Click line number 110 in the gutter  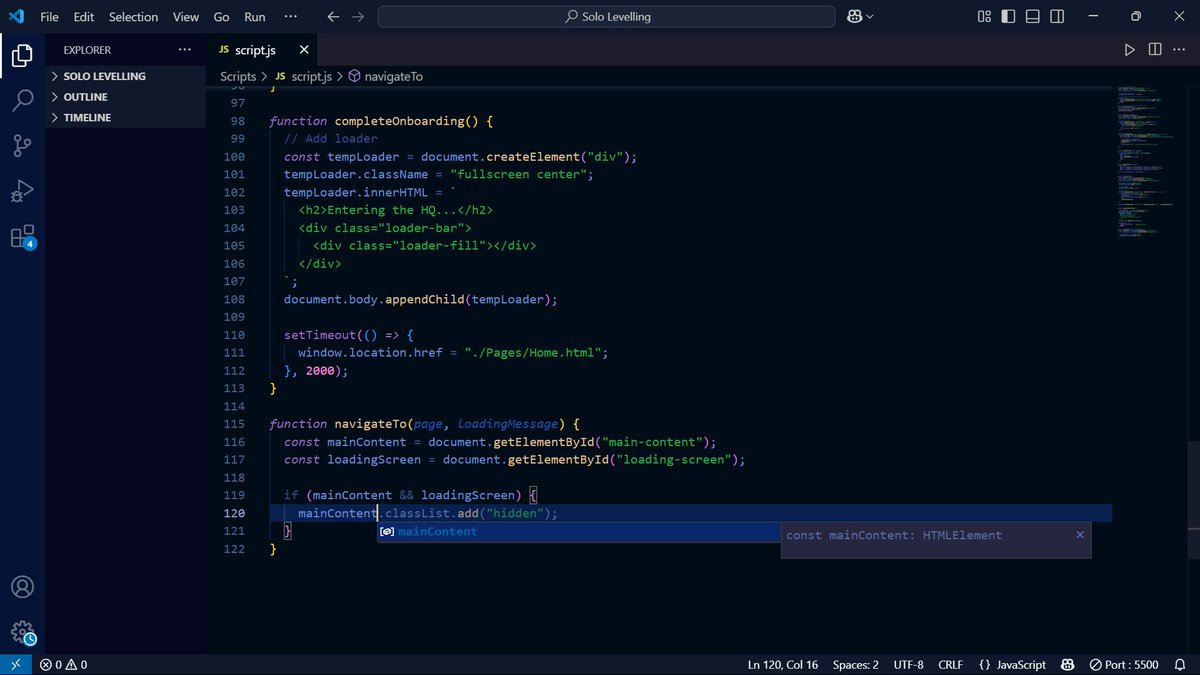click(x=233, y=335)
